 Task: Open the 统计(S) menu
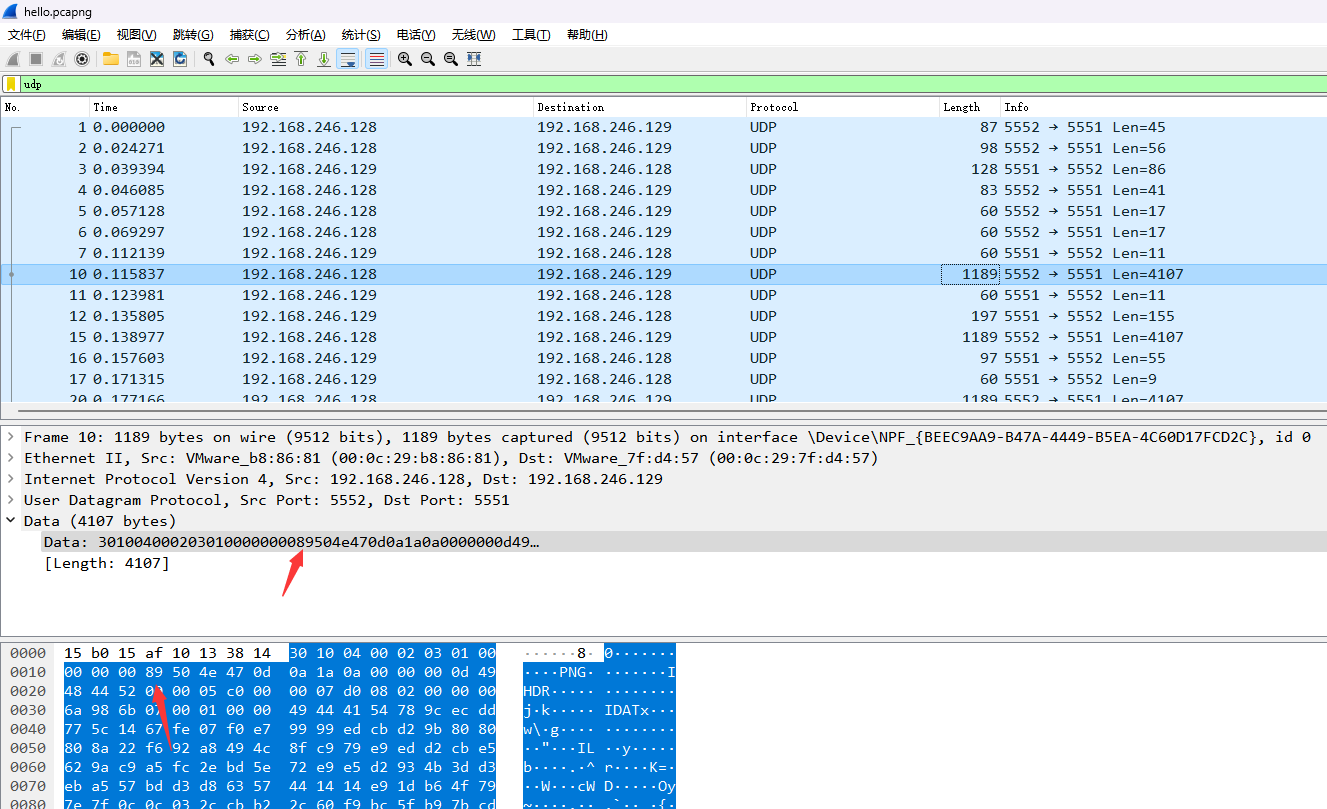pos(361,35)
